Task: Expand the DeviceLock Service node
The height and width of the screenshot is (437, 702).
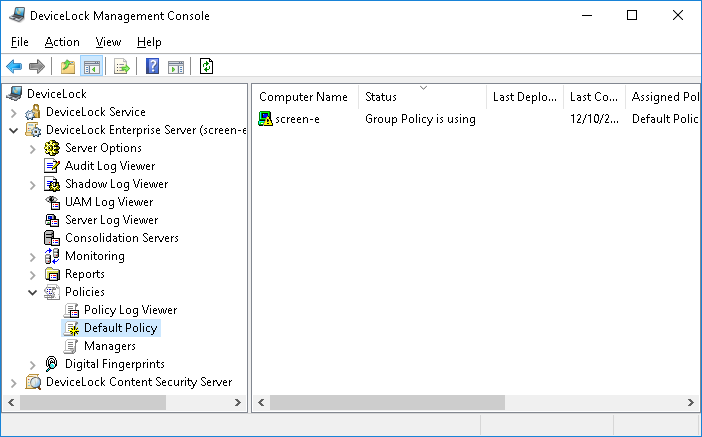Action: [x=14, y=112]
